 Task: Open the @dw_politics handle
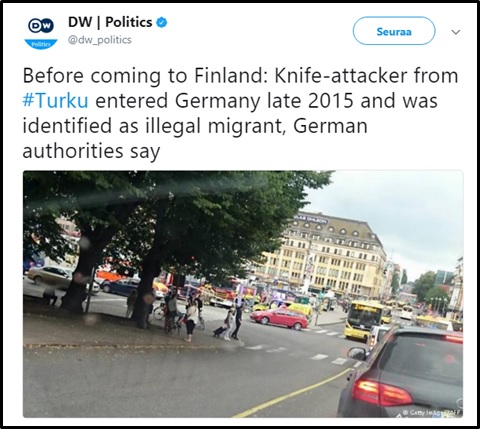[100, 40]
